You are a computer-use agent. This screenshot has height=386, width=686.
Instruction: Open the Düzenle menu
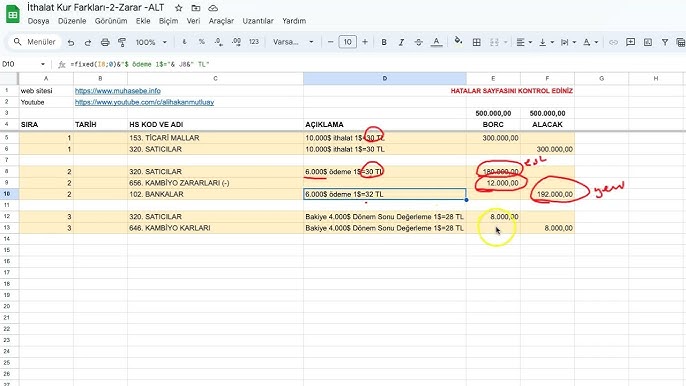click(72, 21)
